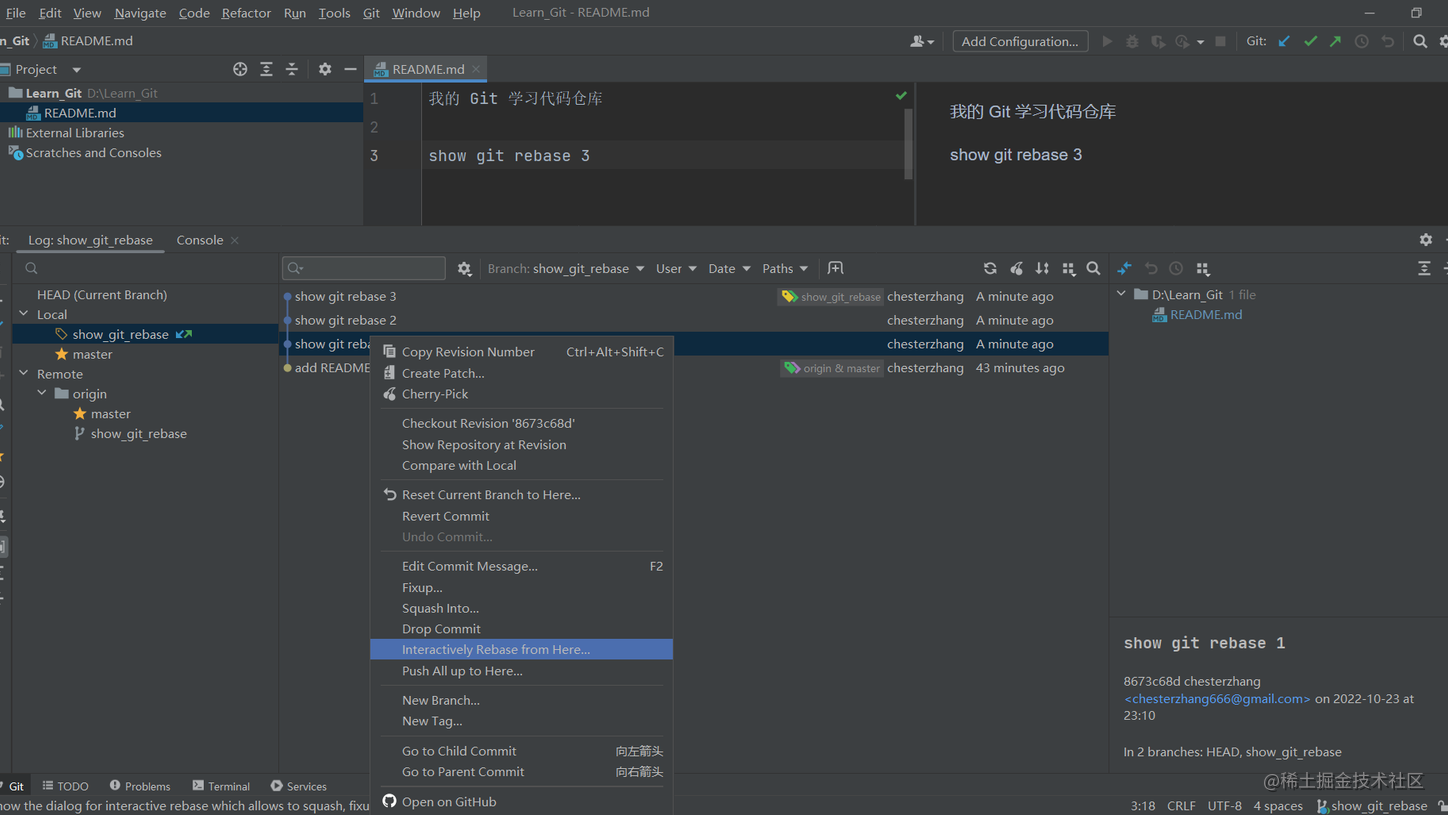Click the Add Configuration button
The width and height of the screenshot is (1448, 815).
tap(1020, 41)
